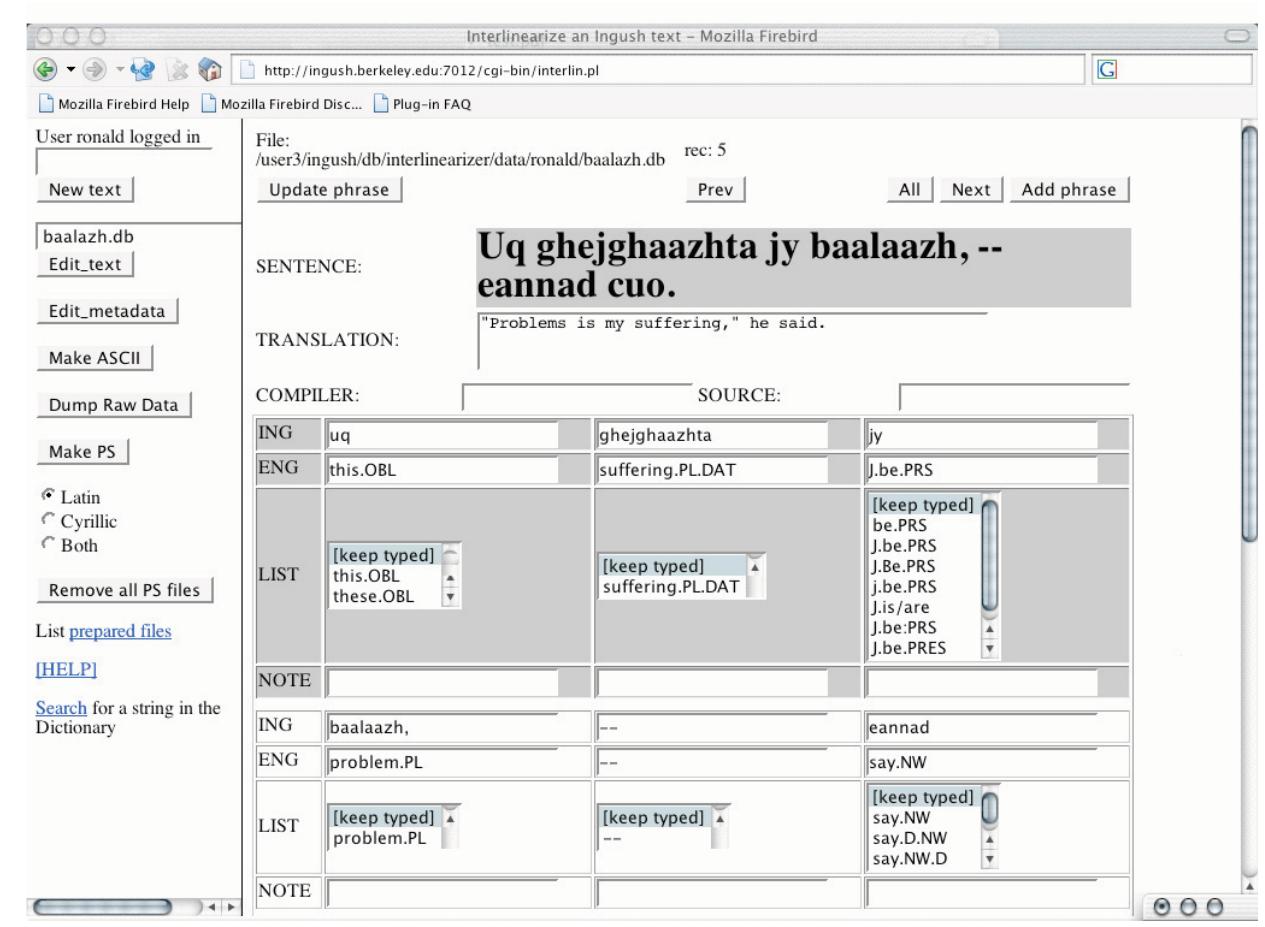1265x927 pixels.
Task: Click the New text button
Action: (84, 191)
